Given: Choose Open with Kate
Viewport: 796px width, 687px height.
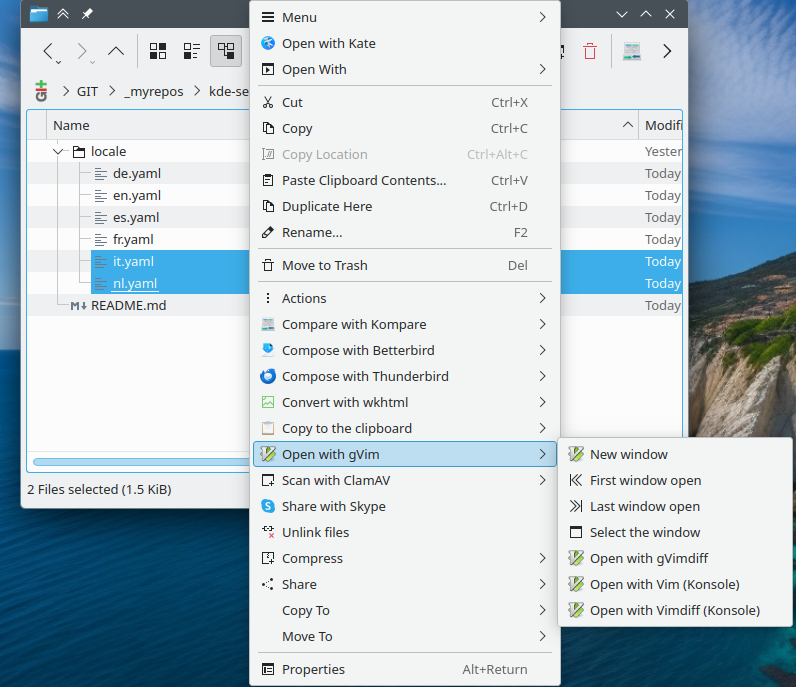Looking at the screenshot, I should point(405,43).
